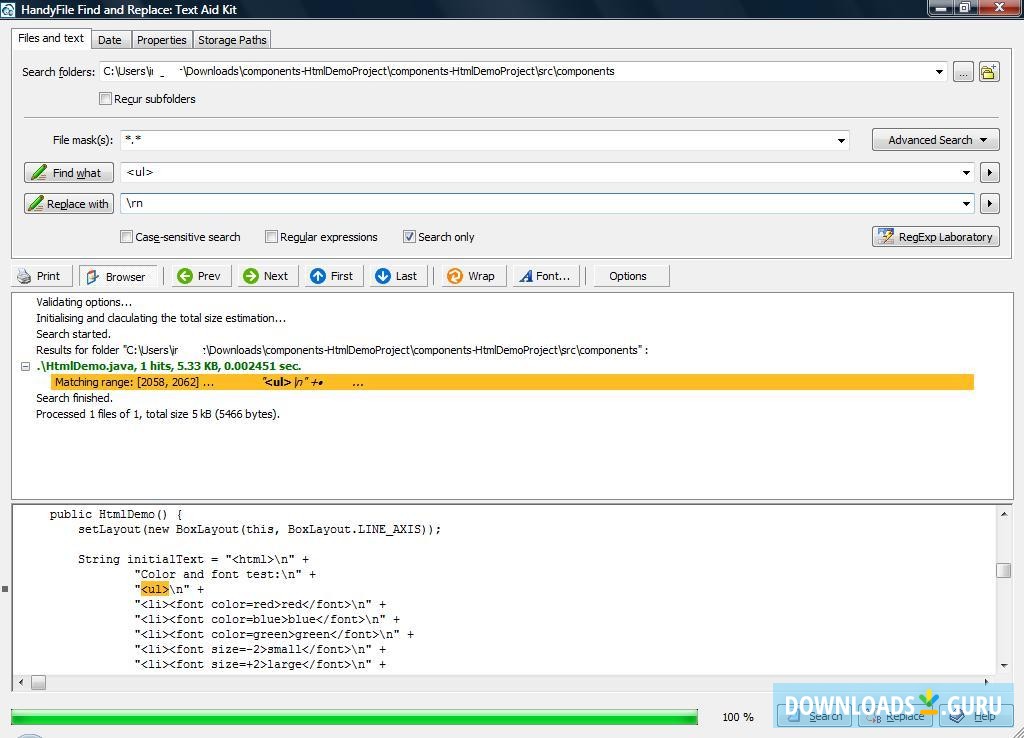Enable Wrap navigation
The width and height of the screenshot is (1024, 738).
pyautogui.click(x=471, y=275)
